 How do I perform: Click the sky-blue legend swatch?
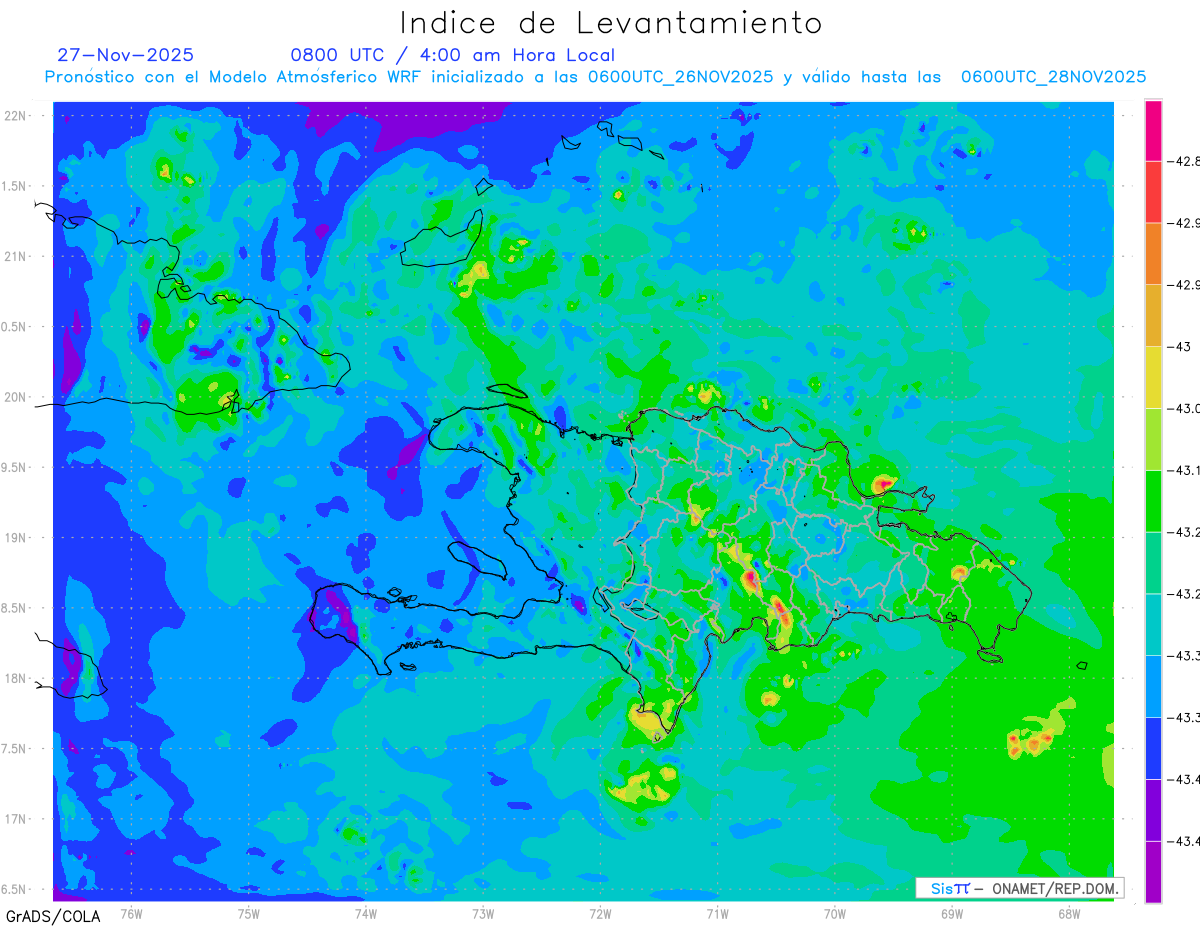(1153, 686)
